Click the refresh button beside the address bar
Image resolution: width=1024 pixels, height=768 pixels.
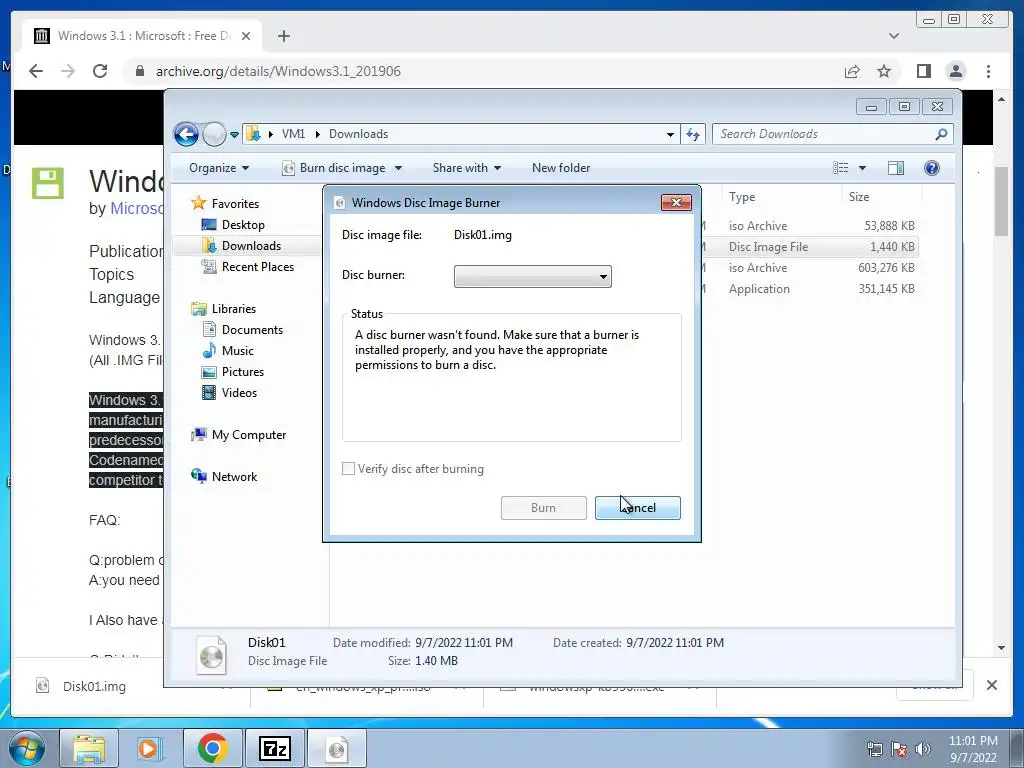click(693, 134)
